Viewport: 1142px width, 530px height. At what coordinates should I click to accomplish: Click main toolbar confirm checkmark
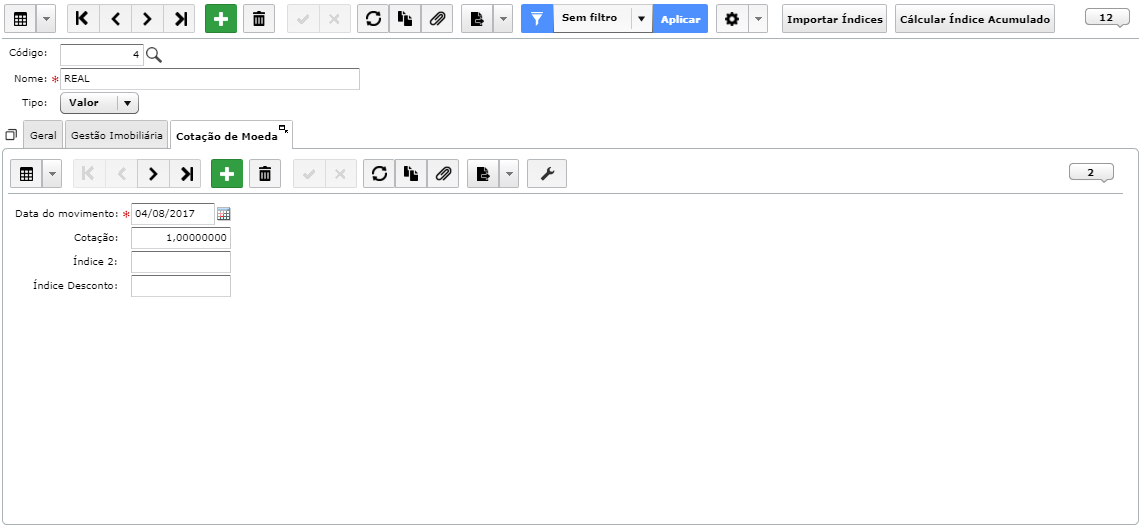[303, 20]
